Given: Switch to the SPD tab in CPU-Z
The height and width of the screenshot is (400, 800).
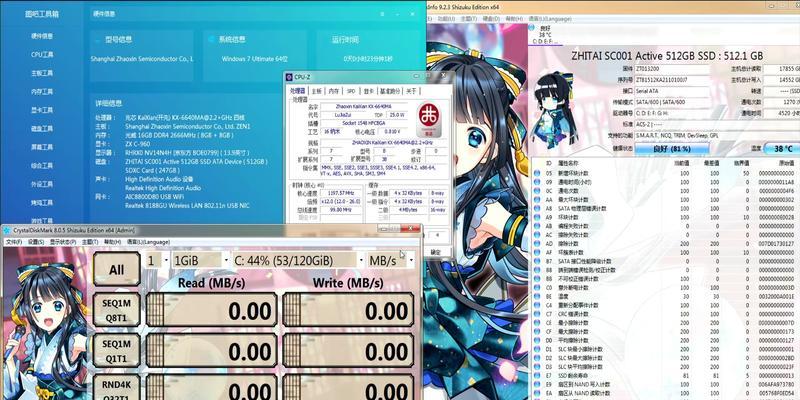Looking at the screenshot, I should click(351, 91).
